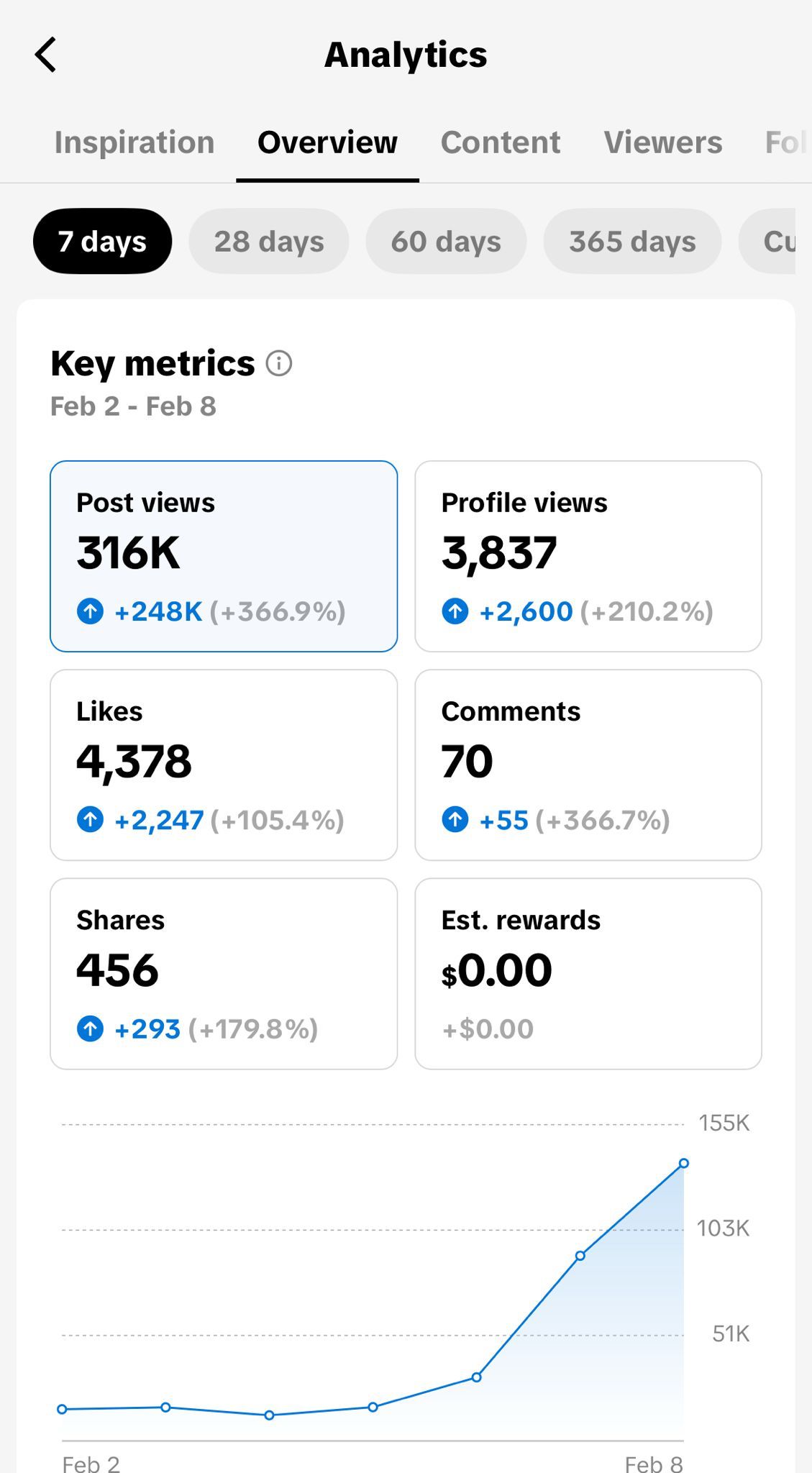812x1473 pixels.
Task: Tap the Shares up-arrow icon
Action: [90, 1029]
